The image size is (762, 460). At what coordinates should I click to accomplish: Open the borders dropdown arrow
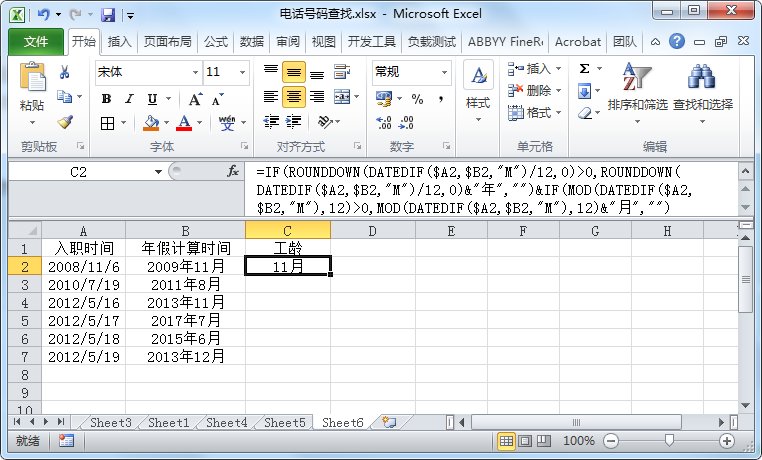pos(123,123)
